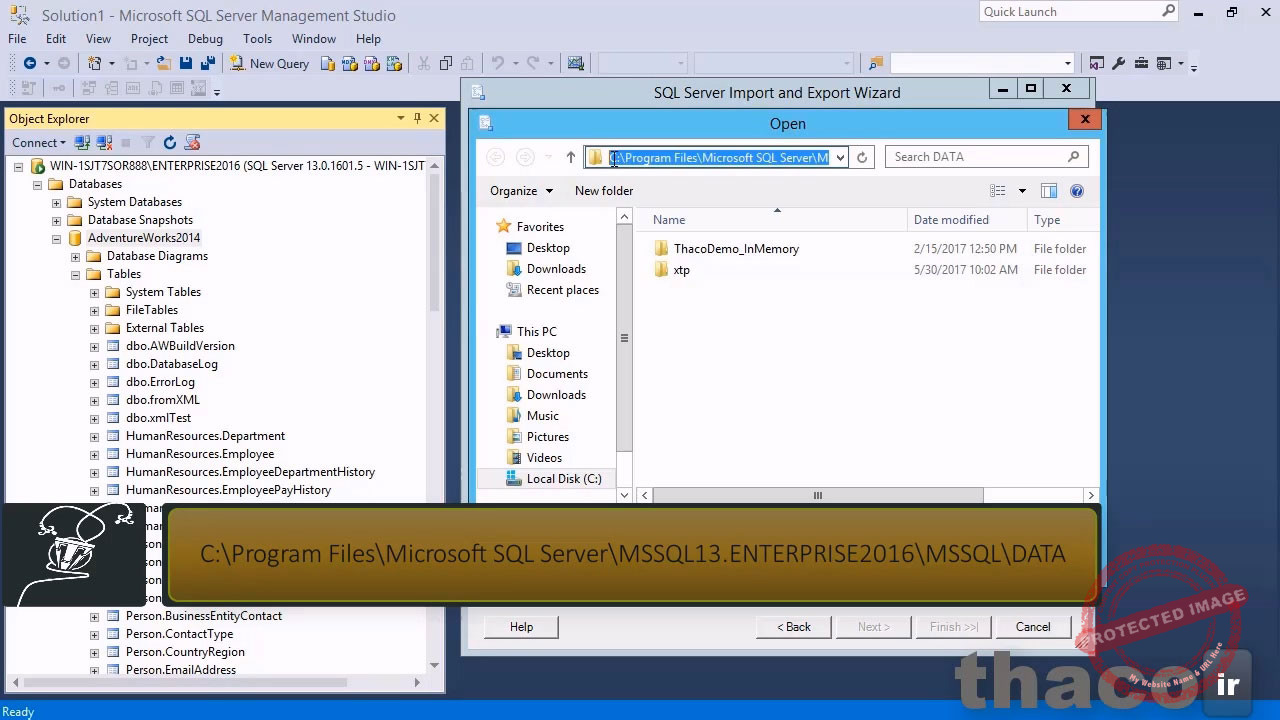Image resolution: width=1280 pixels, height=720 pixels.
Task: Click the New folder button
Action: (x=604, y=191)
